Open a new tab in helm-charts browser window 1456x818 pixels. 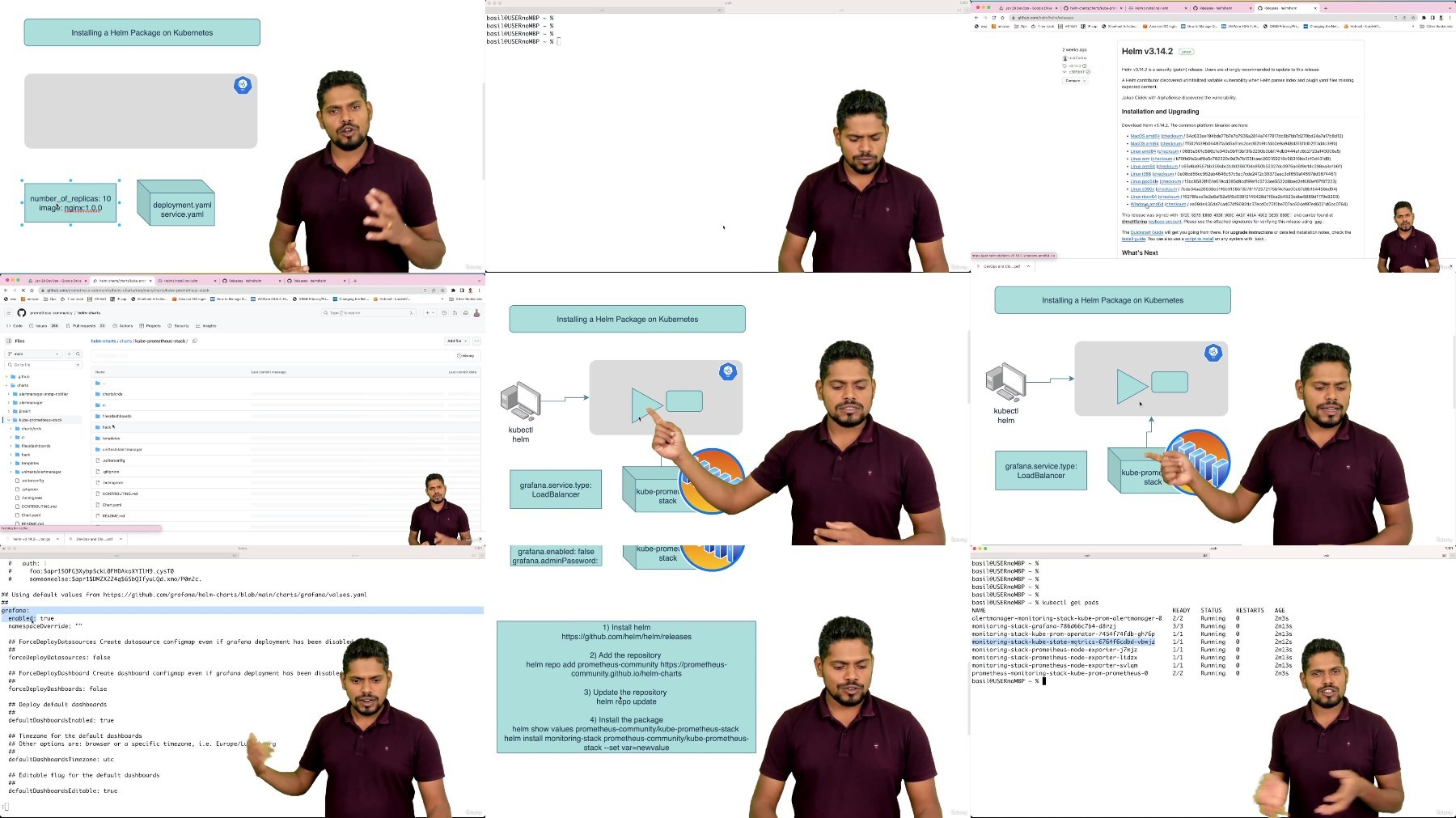tap(355, 281)
